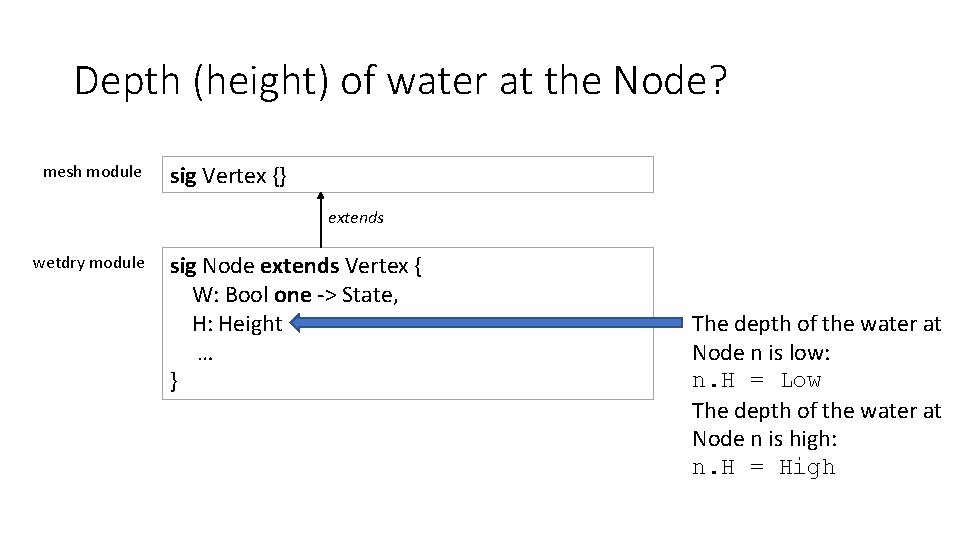Screen dimensions: 960x540
Task: Click the bold 'extends' keyword in Node signature
Action: pyautogui.click(x=299, y=266)
